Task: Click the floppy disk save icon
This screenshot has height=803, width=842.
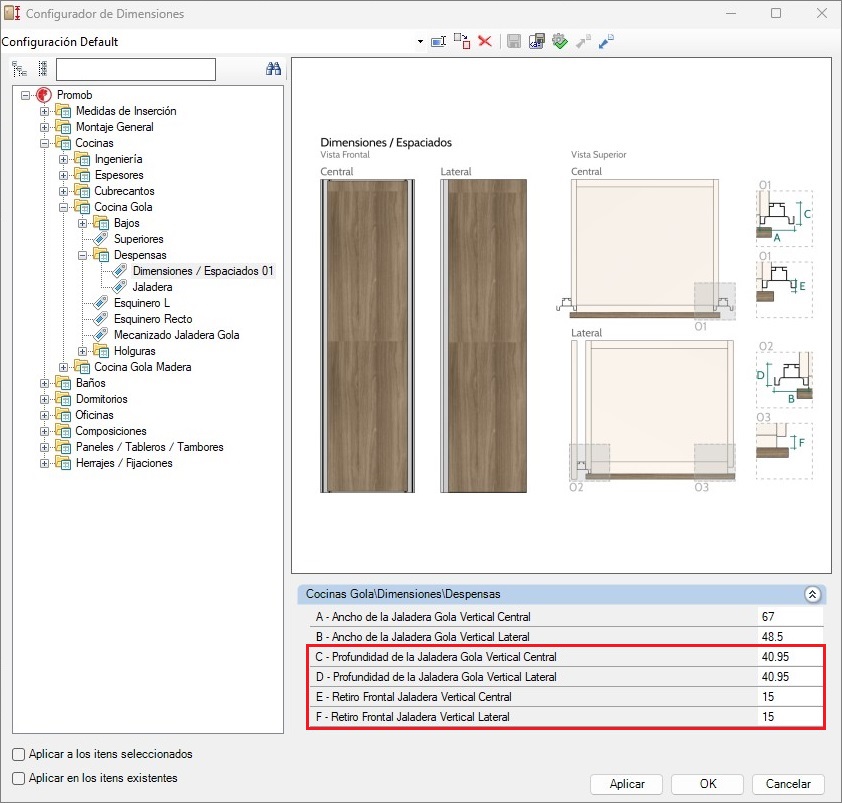Action: point(514,42)
